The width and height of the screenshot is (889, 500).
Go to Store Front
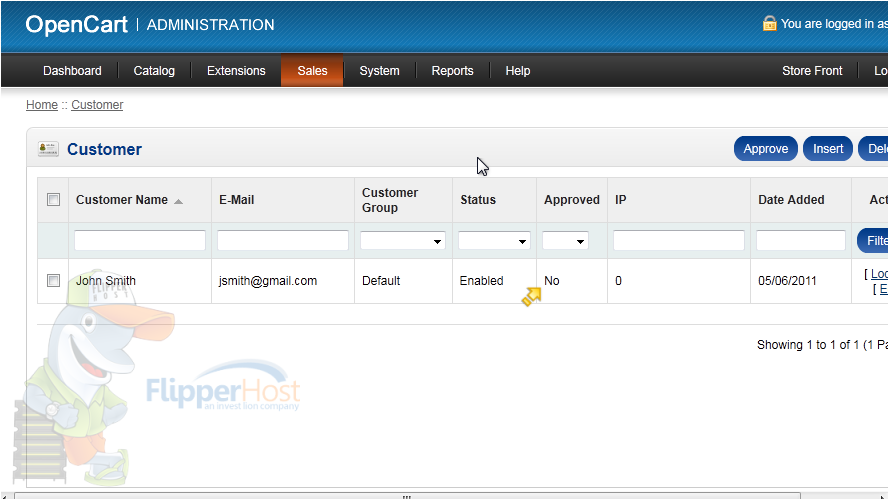pyautogui.click(x=812, y=71)
